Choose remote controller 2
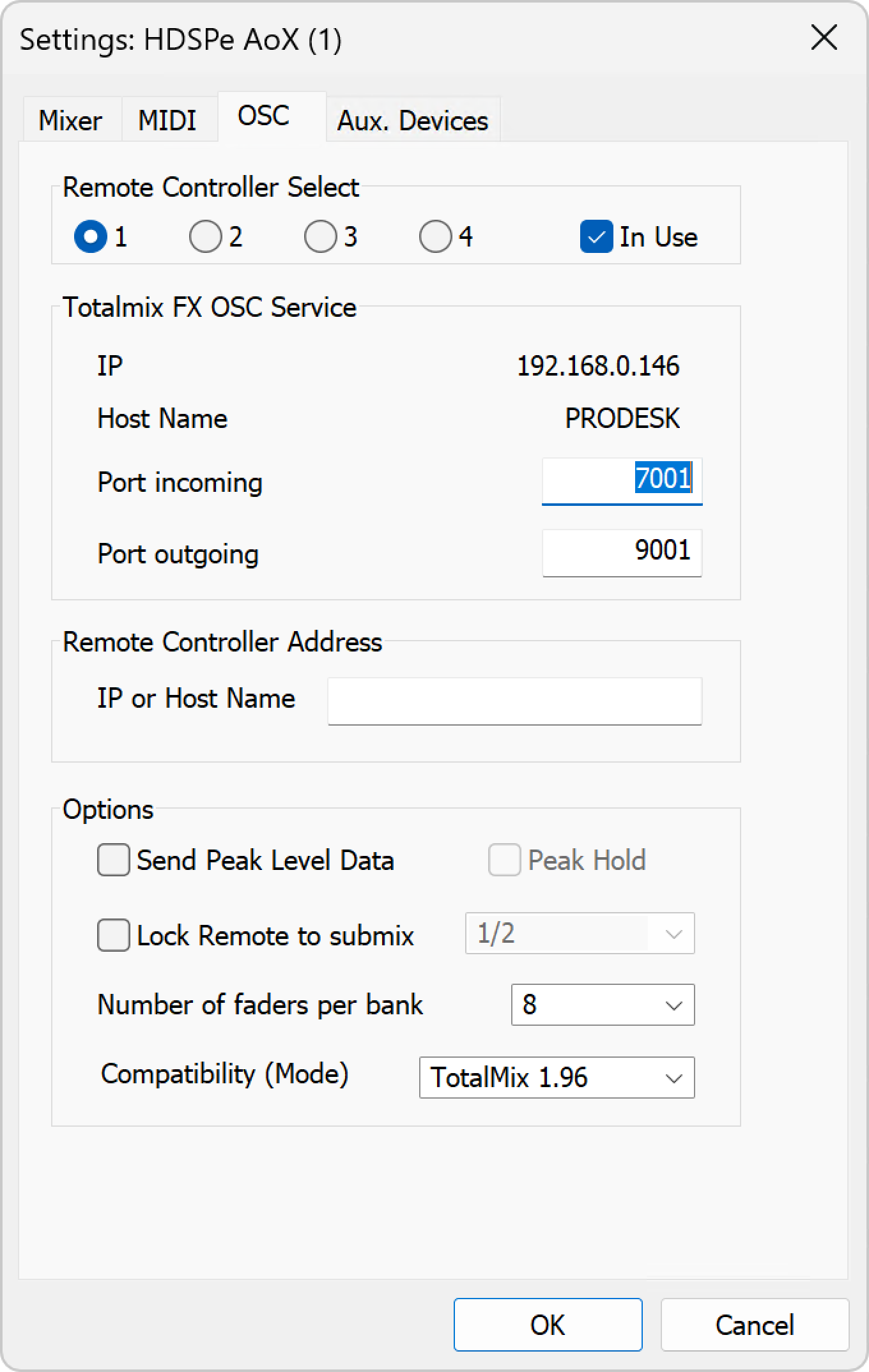 click(206, 237)
